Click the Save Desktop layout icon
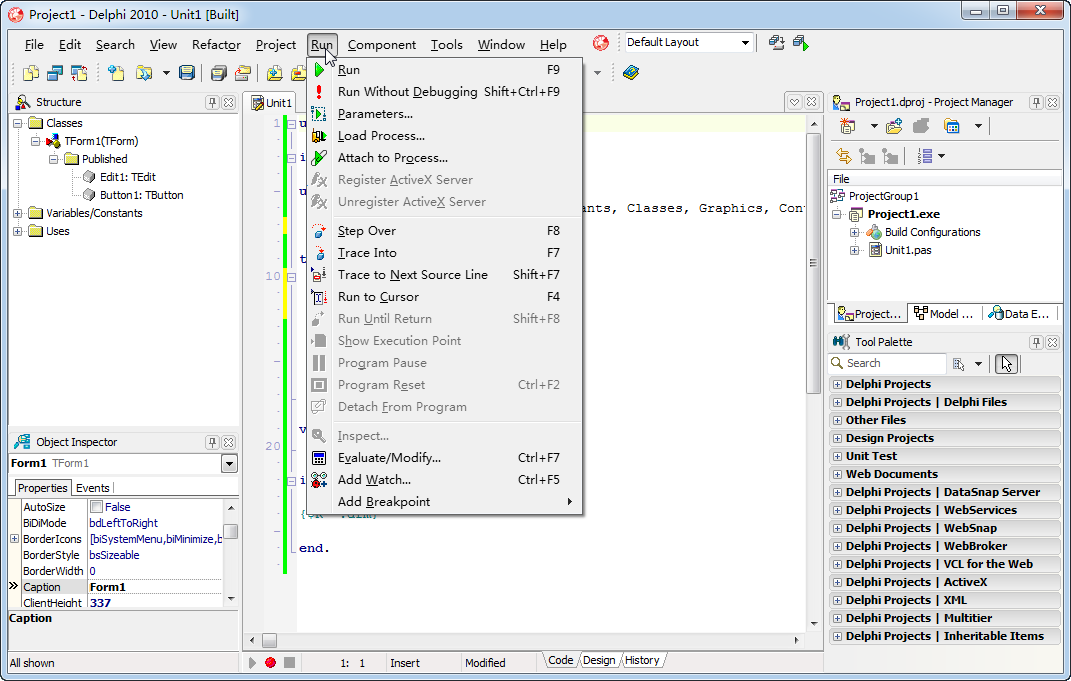 pos(776,43)
